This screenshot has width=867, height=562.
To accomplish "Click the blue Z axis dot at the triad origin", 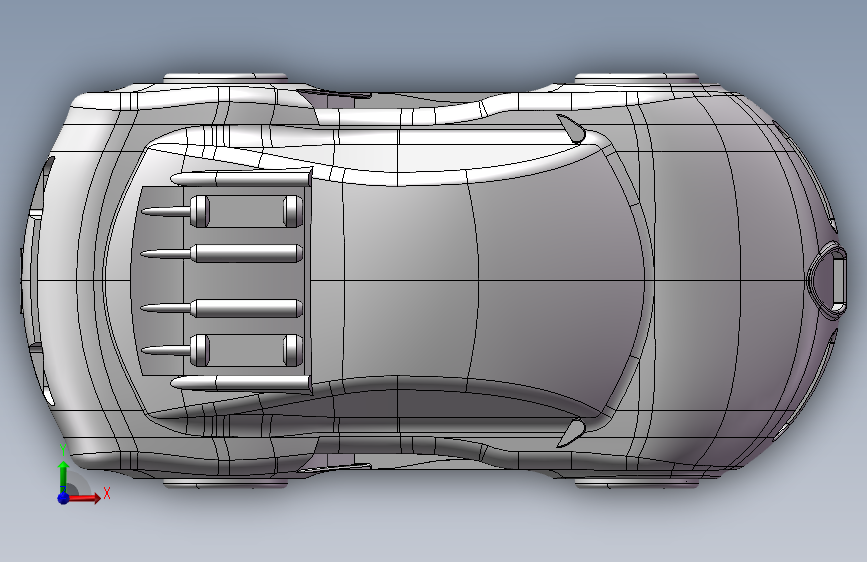I will click(x=64, y=498).
